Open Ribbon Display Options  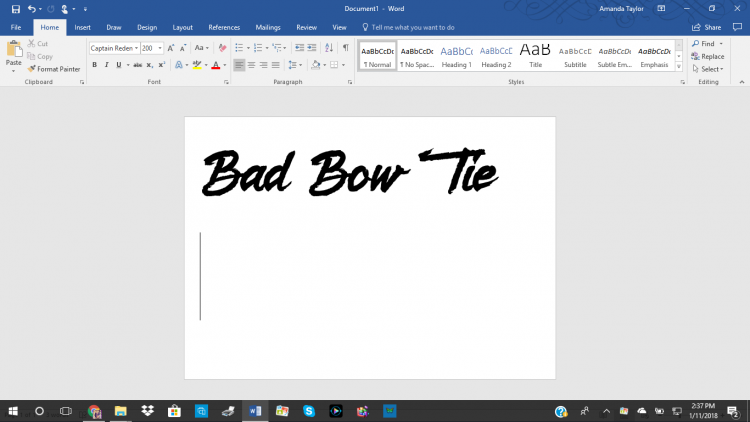pos(662,9)
